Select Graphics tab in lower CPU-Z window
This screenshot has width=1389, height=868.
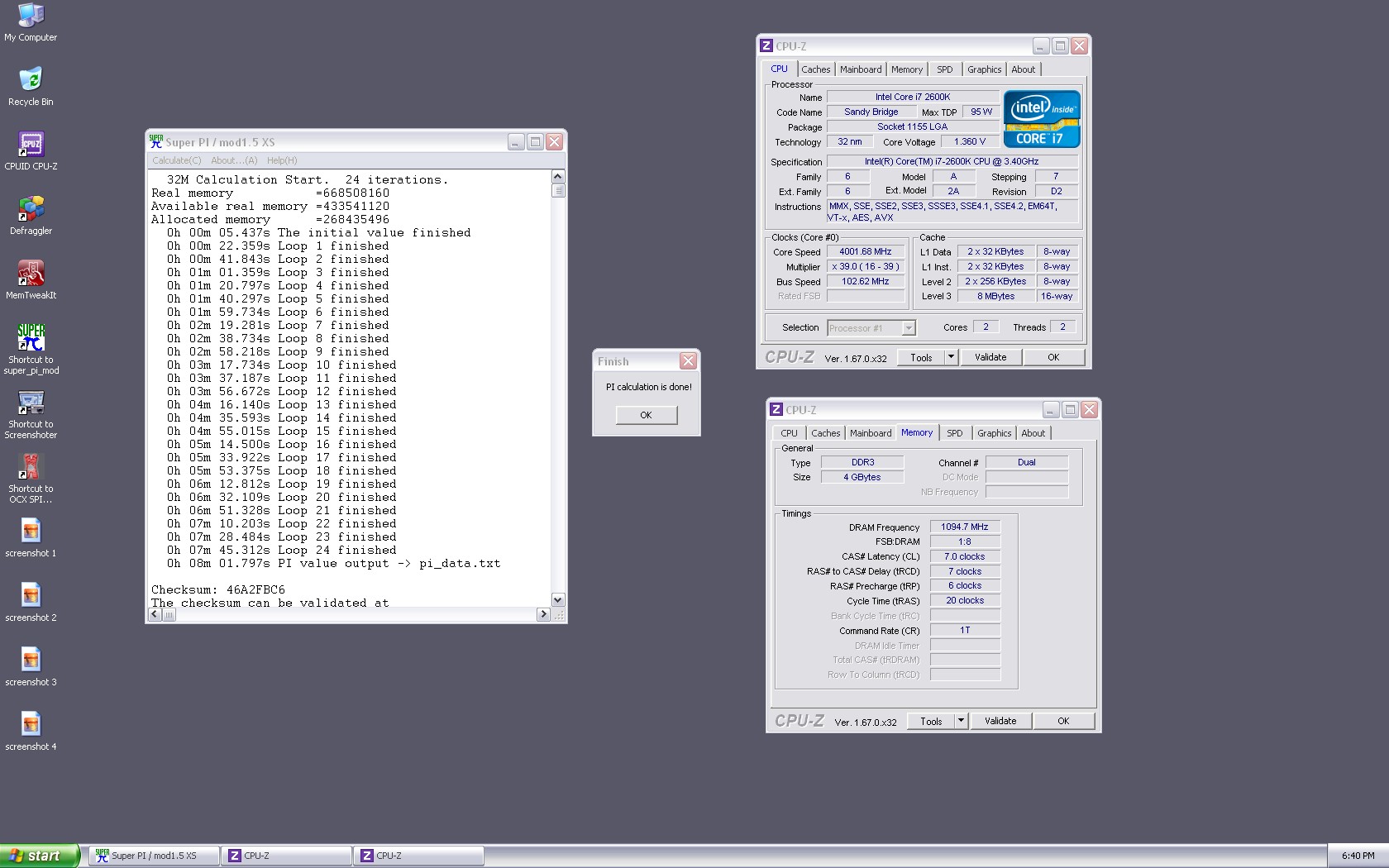pyautogui.click(x=994, y=433)
